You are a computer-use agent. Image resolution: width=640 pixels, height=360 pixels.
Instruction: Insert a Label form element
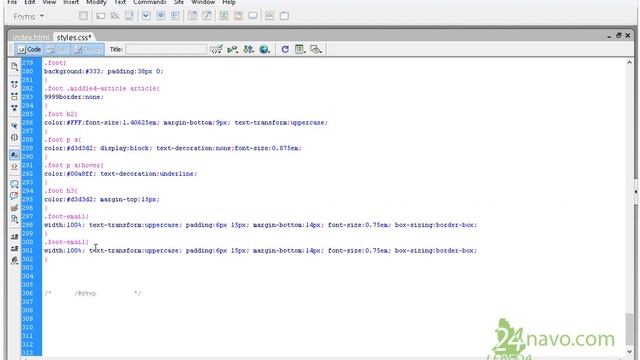click(269, 16)
